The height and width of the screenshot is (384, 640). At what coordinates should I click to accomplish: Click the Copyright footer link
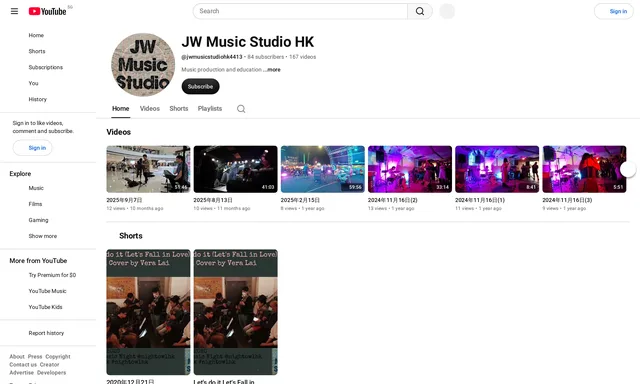click(x=58, y=357)
